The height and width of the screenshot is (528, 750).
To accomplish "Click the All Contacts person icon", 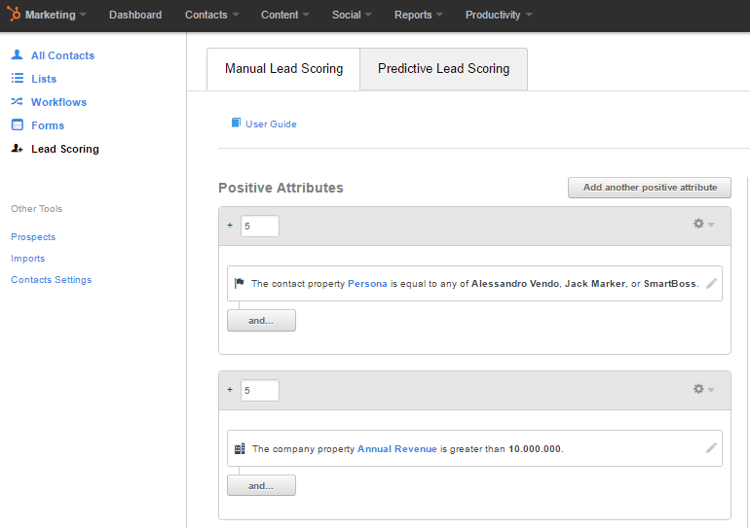I will [17, 55].
